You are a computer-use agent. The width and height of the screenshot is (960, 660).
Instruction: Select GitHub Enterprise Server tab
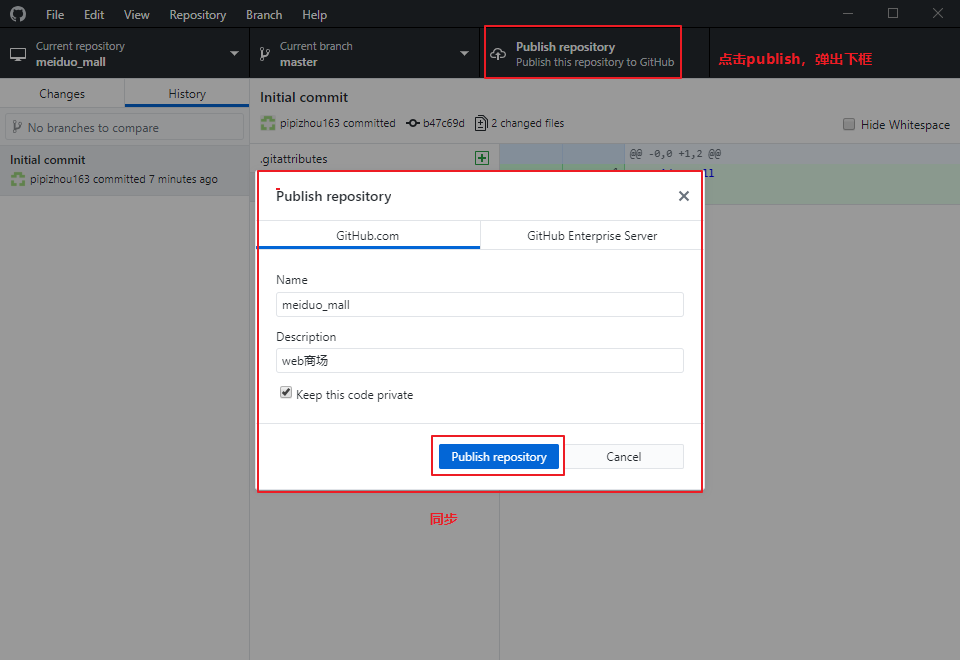[x=592, y=236]
